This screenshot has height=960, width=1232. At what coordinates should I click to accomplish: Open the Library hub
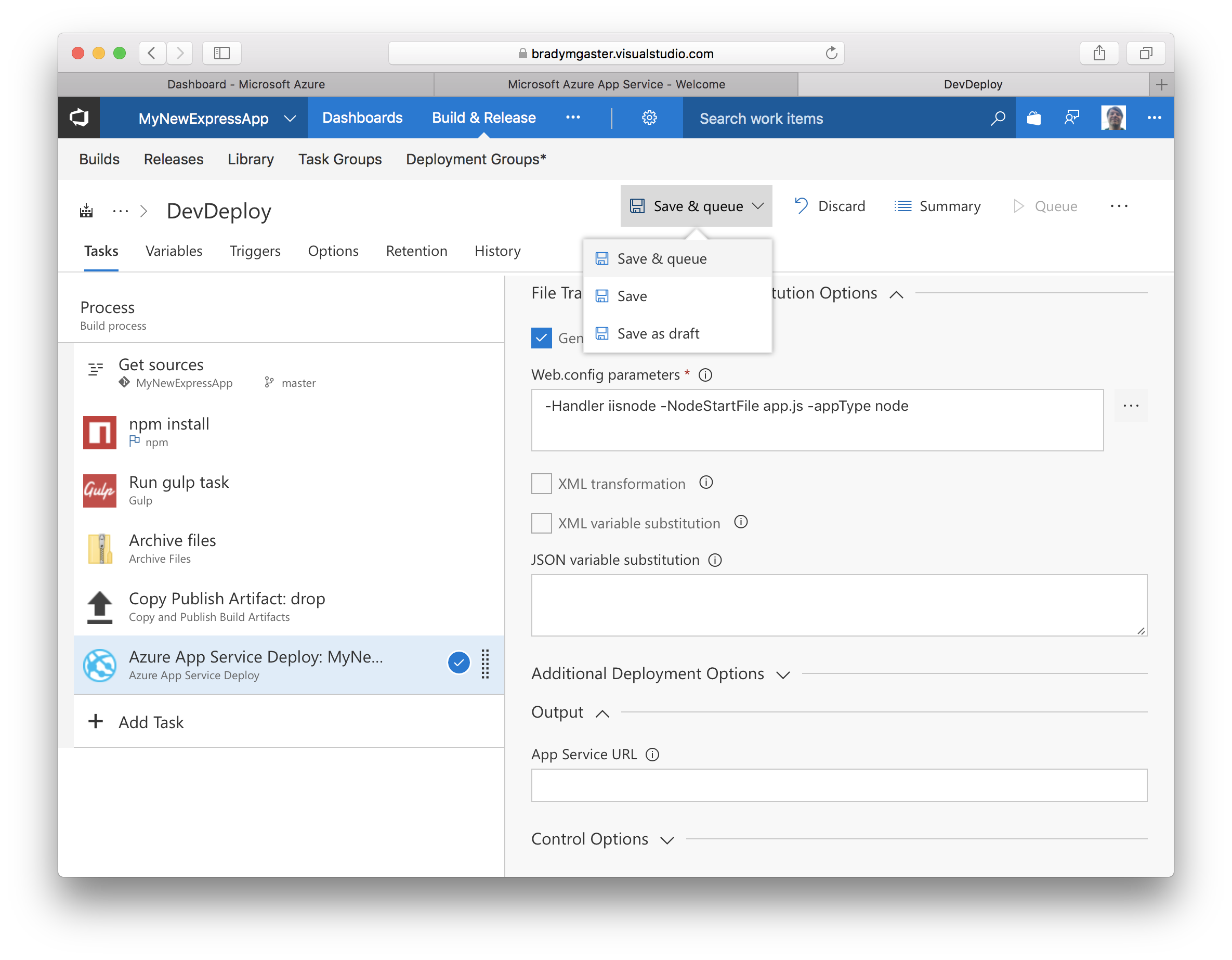click(x=251, y=159)
